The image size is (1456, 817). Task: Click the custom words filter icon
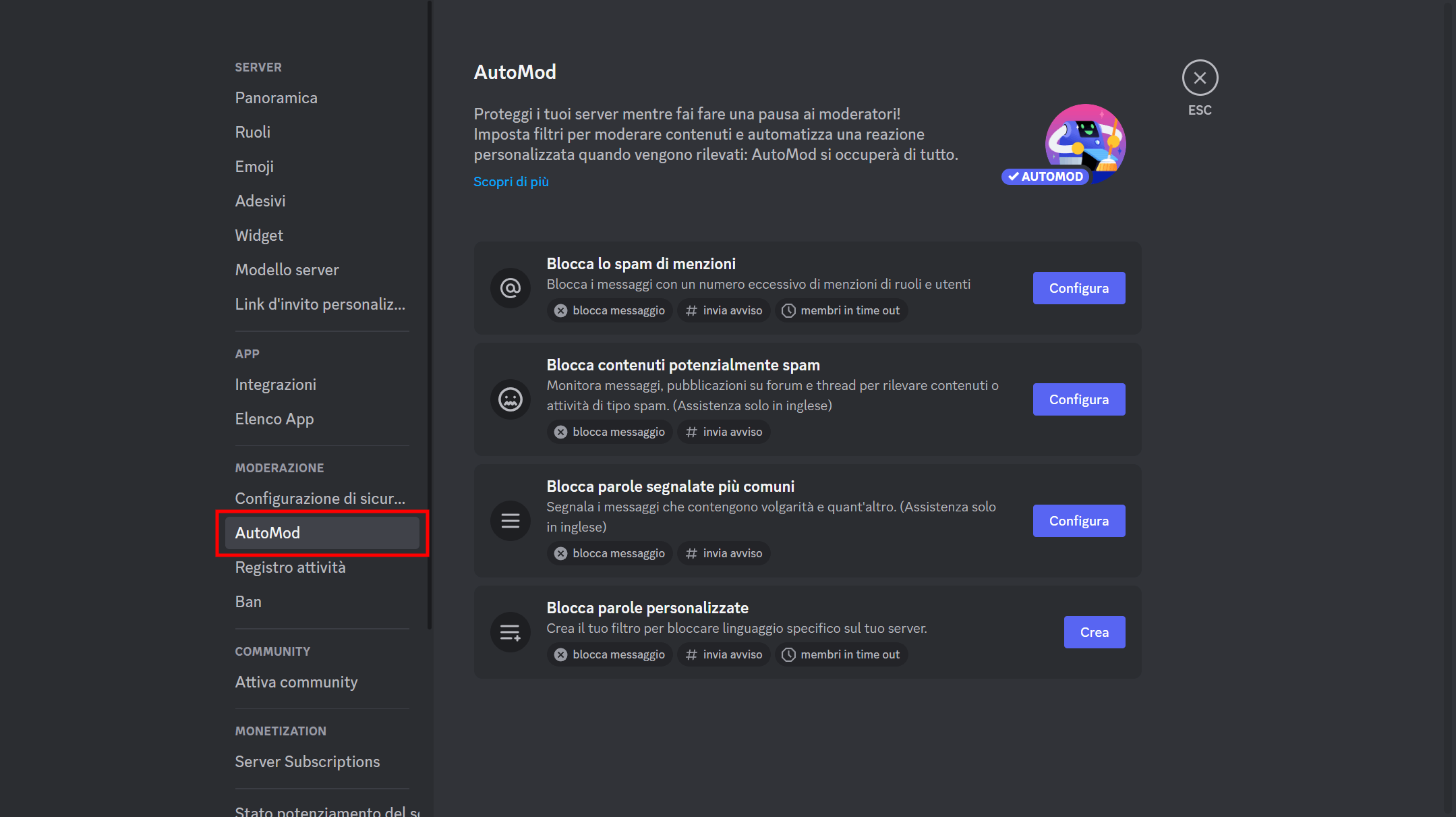click(511, 632)
